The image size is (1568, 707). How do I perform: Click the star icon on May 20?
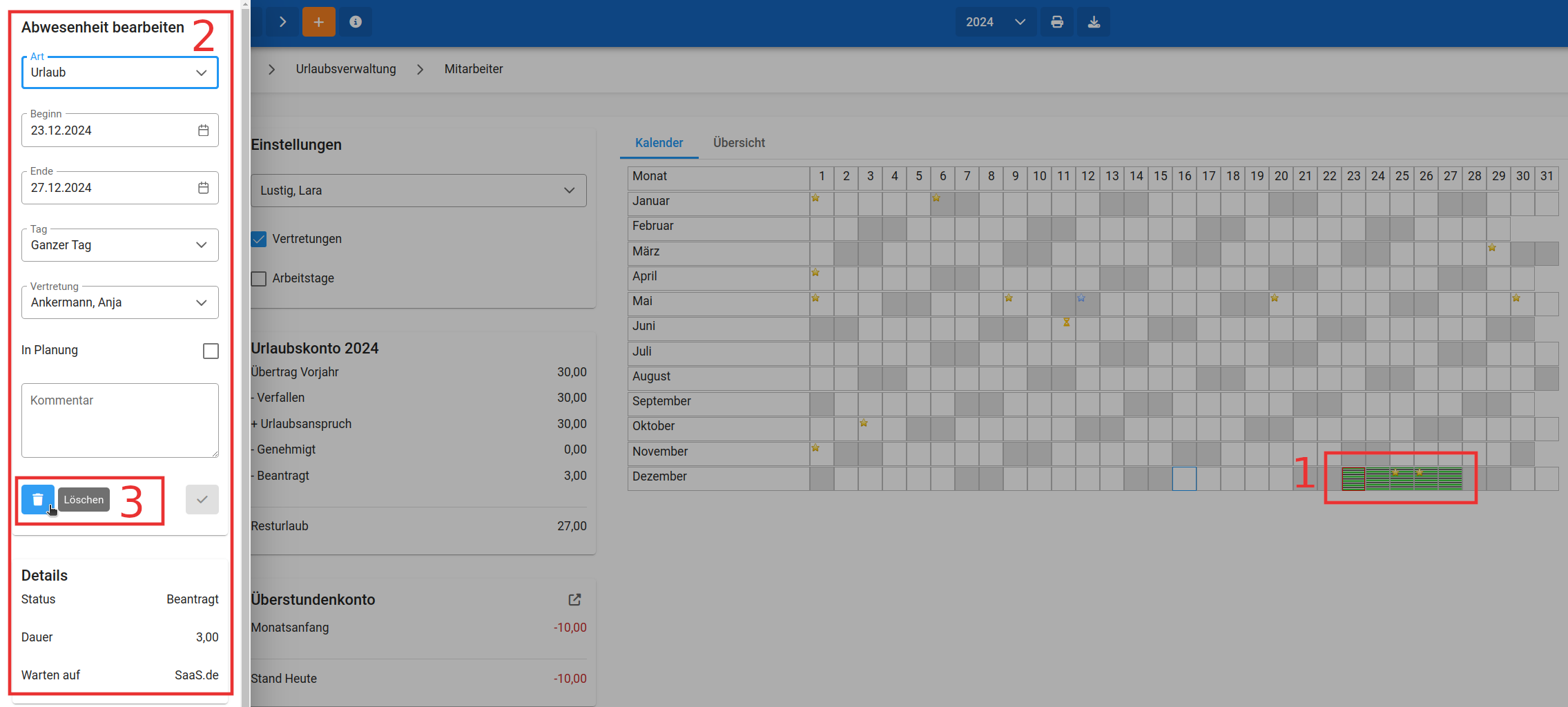[x=1275, y=298]
